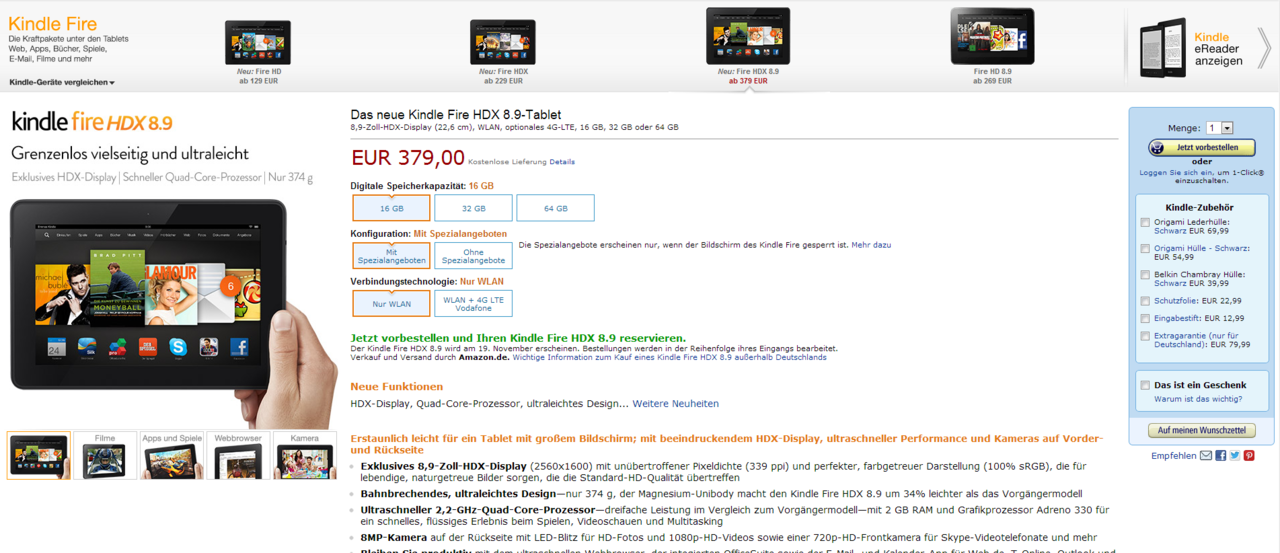The width and height of the screenshot is (1280, 553).
Task: Choose 64 GB storage option
Action: (x=555, y=208)
